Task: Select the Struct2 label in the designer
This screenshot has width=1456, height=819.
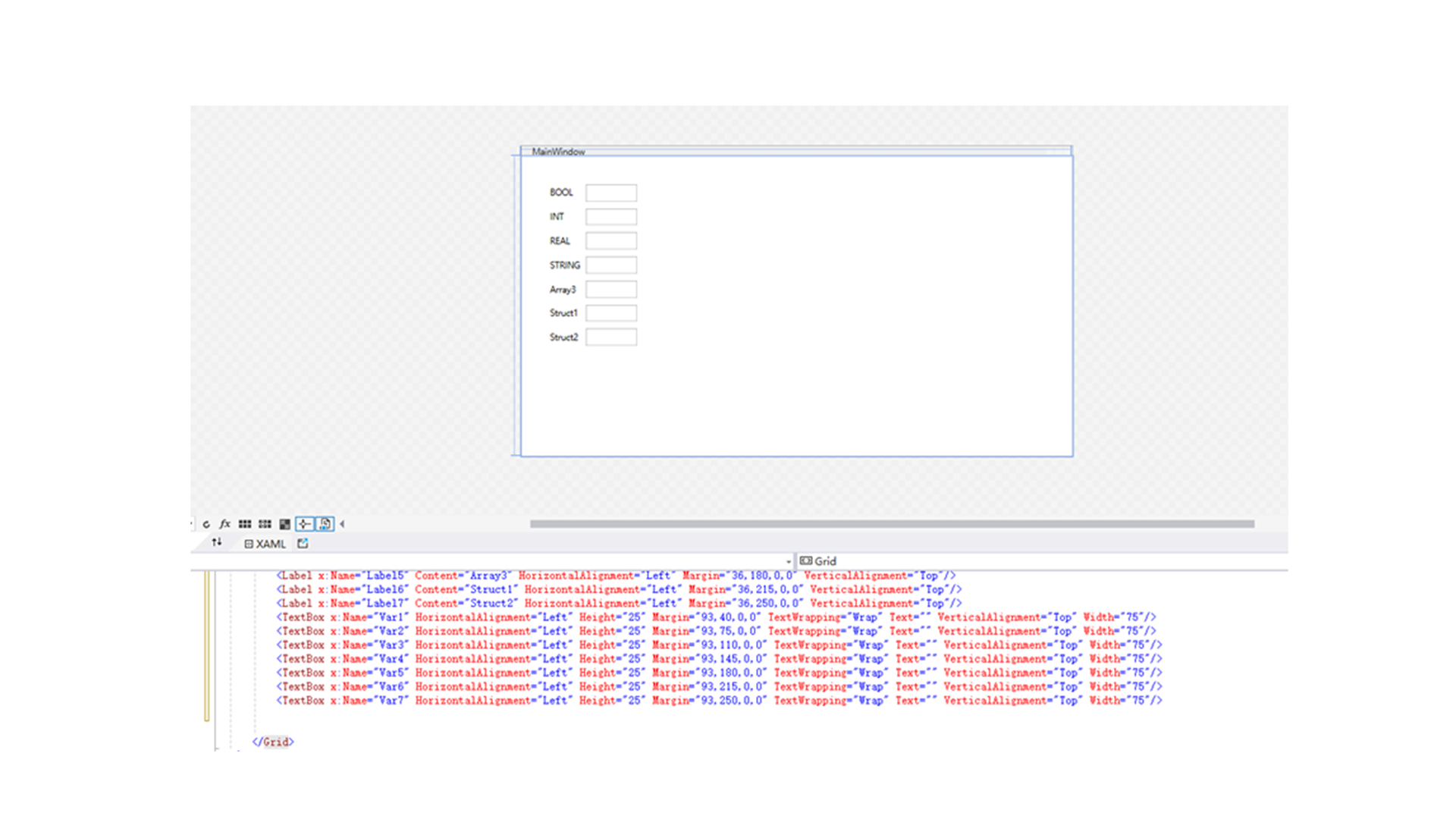Action: click(x=563, y=337)
